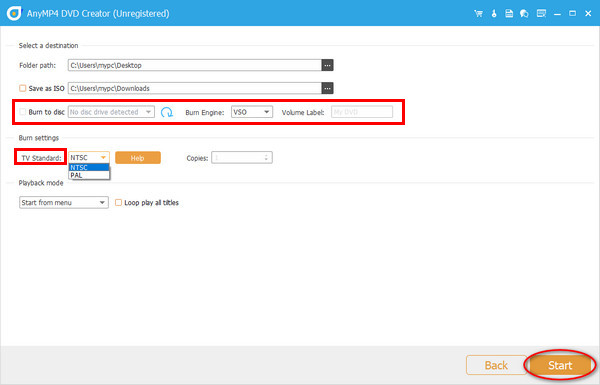Screen dimensions: 600x385
Task: Open the feedback chat bubbles icon
Action: pyautogui.click(x=524, y=14)
